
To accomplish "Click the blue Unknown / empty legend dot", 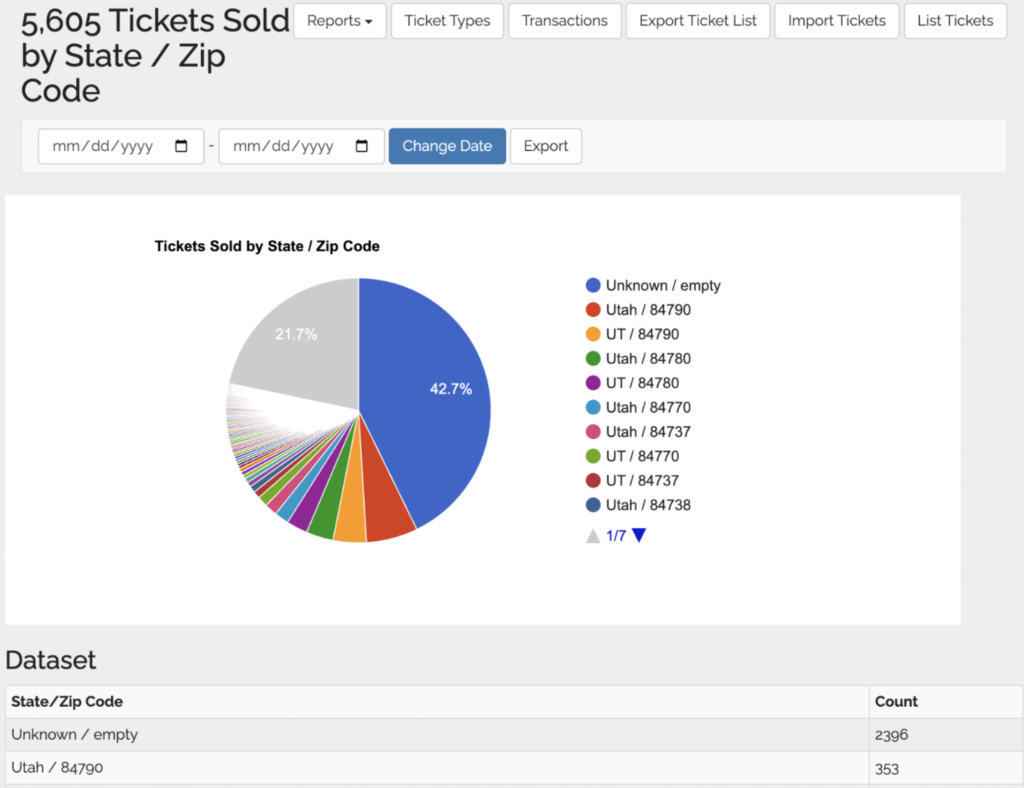I will pos(593,286).
